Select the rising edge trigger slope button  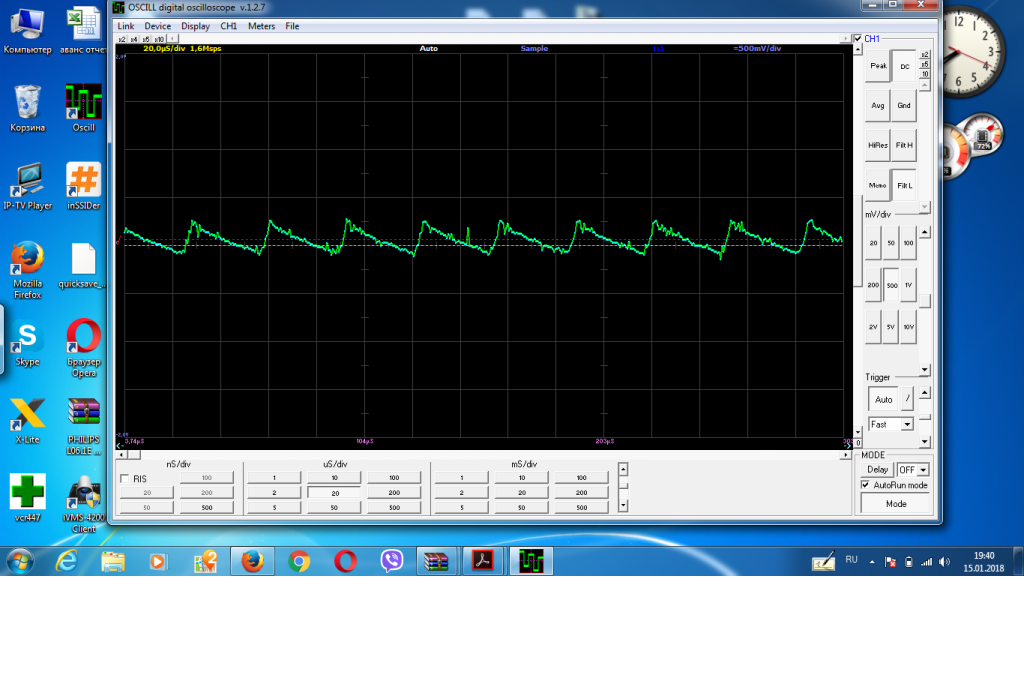point(907,399)
